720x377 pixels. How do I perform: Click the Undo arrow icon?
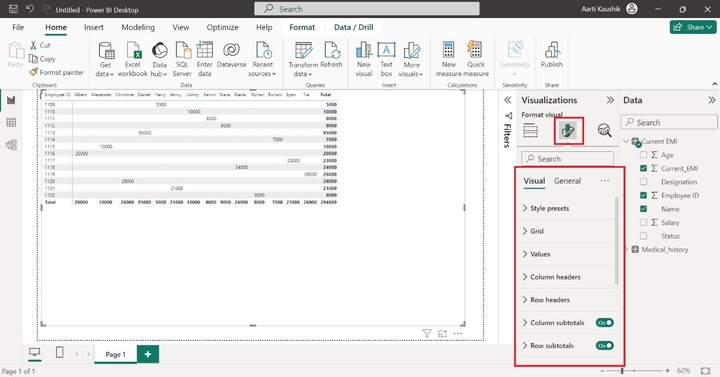pos(30,9)
